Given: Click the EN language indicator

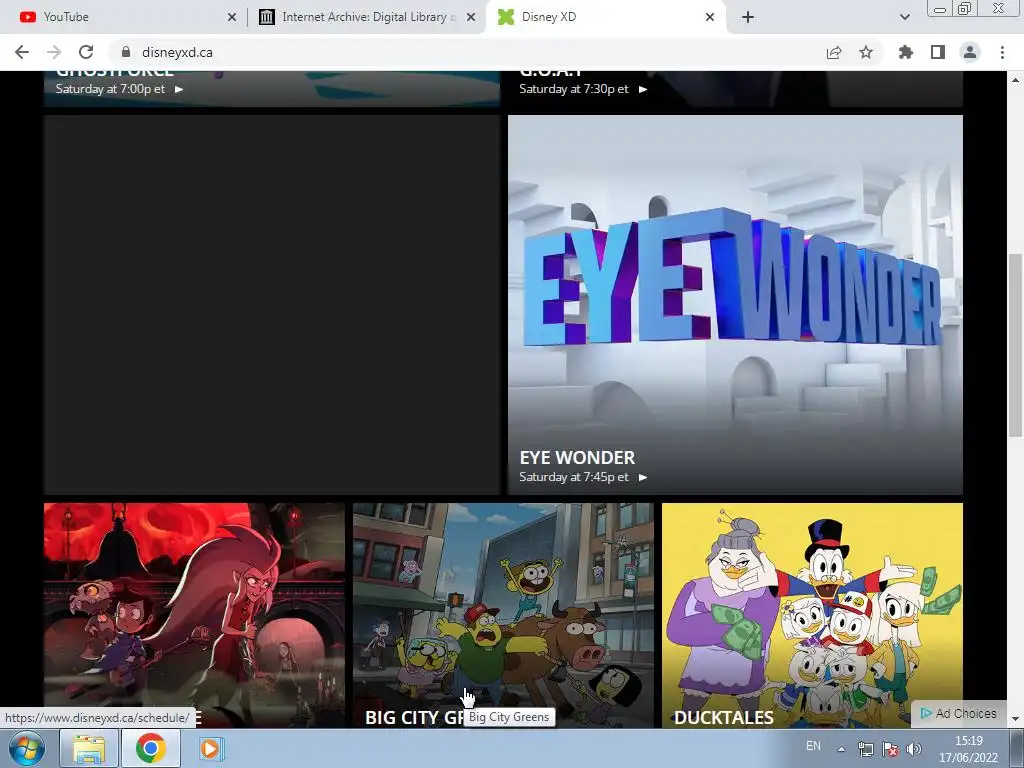Looking at the screenshot, I should [813, 746].
